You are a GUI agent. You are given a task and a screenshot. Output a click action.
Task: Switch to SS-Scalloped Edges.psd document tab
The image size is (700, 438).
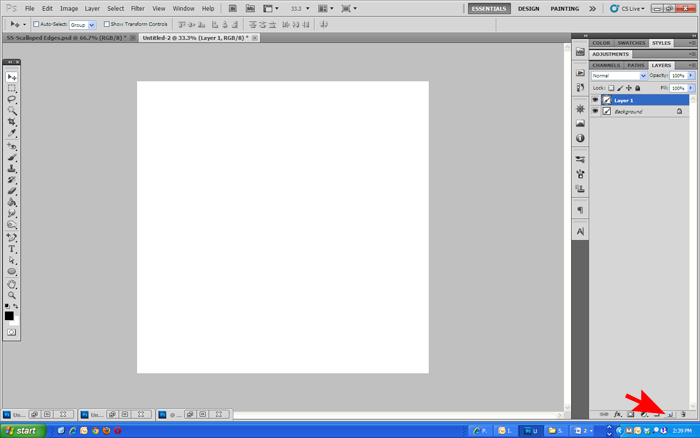[x=66, y=38]
